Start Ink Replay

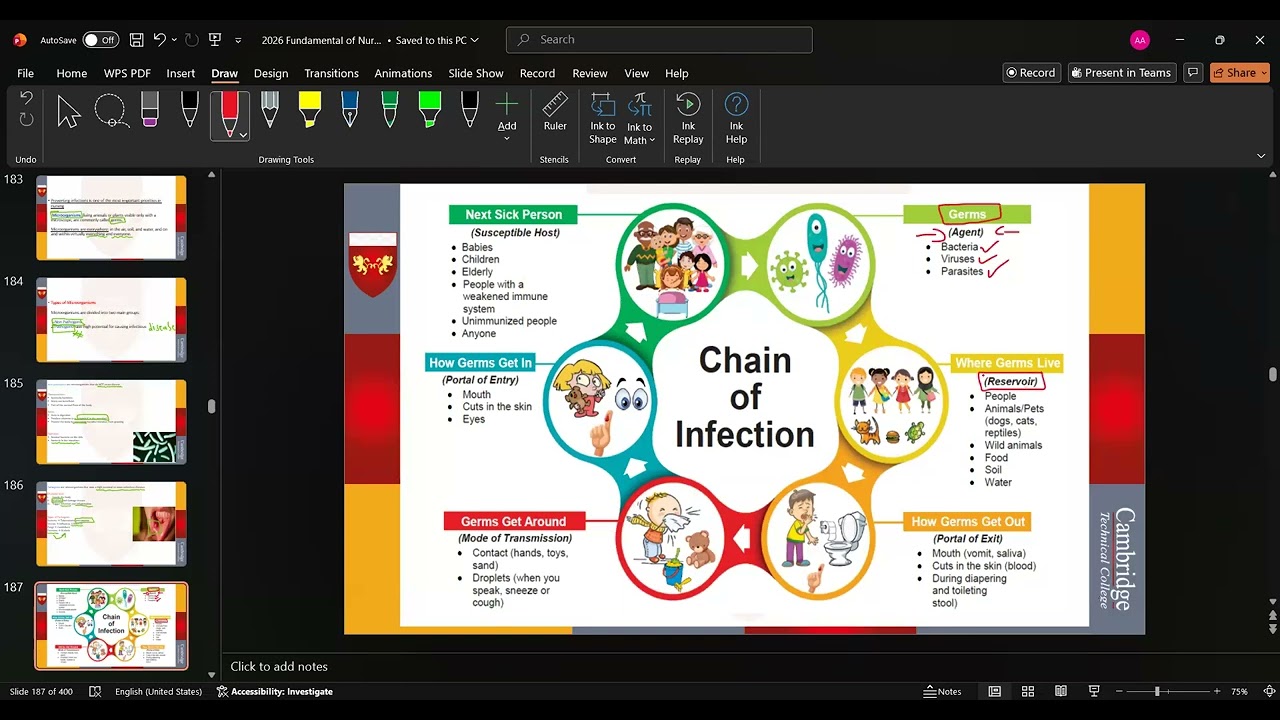point(688,119)
